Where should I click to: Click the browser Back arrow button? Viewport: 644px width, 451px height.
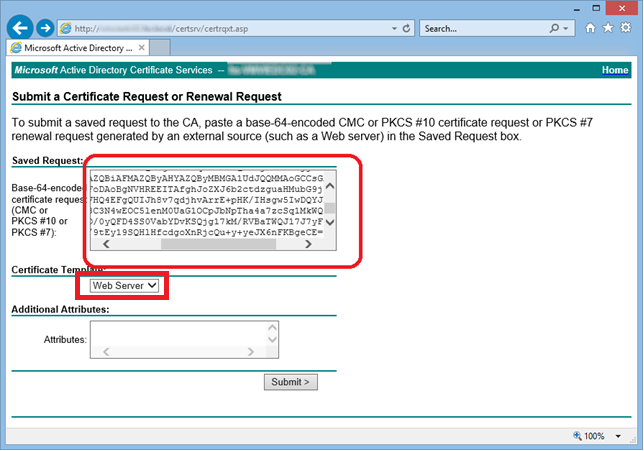tap(20, 28)
